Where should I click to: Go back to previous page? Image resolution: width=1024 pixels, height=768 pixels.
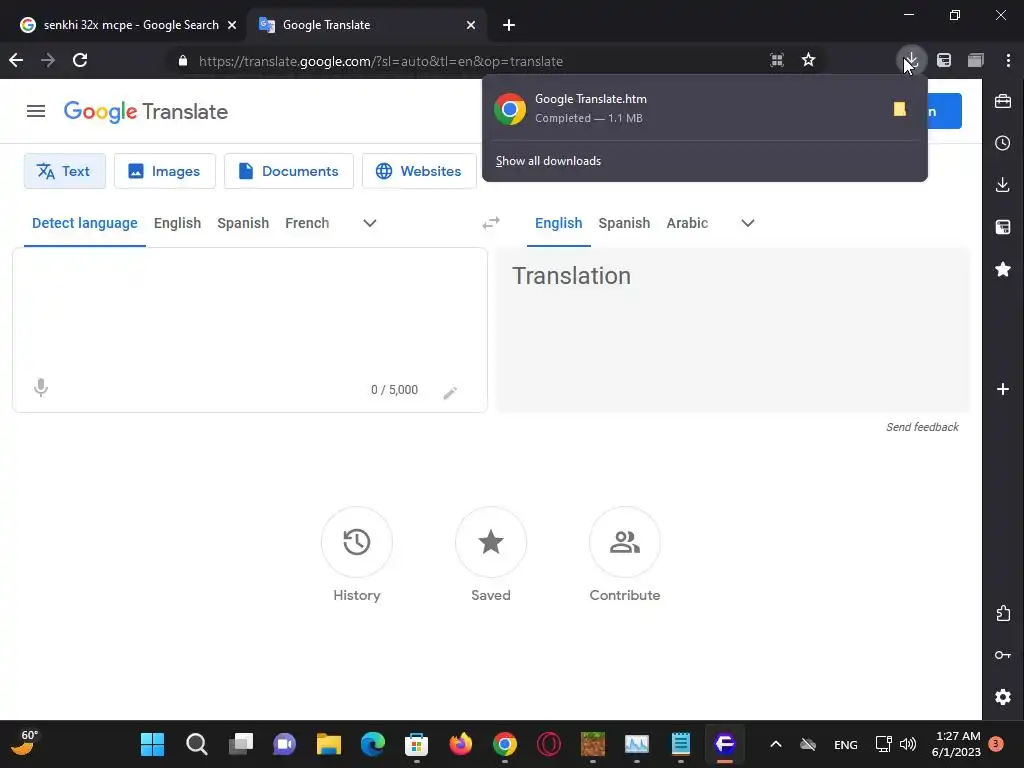point(16,60)
